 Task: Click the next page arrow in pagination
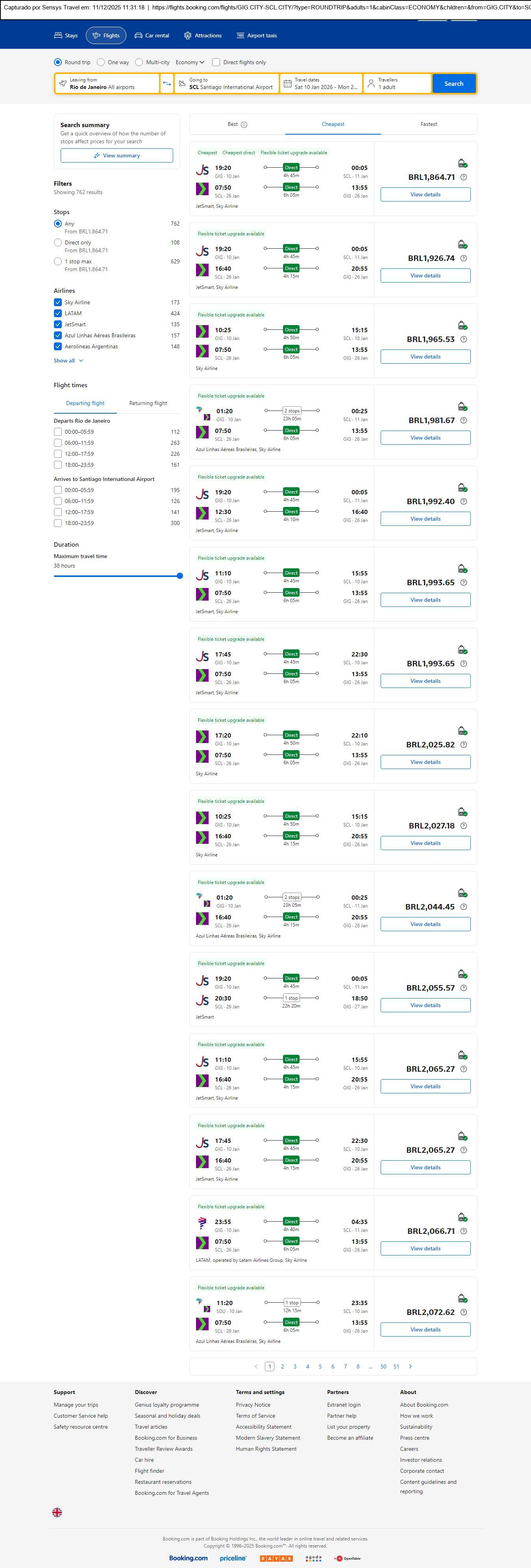[410, 1366]
